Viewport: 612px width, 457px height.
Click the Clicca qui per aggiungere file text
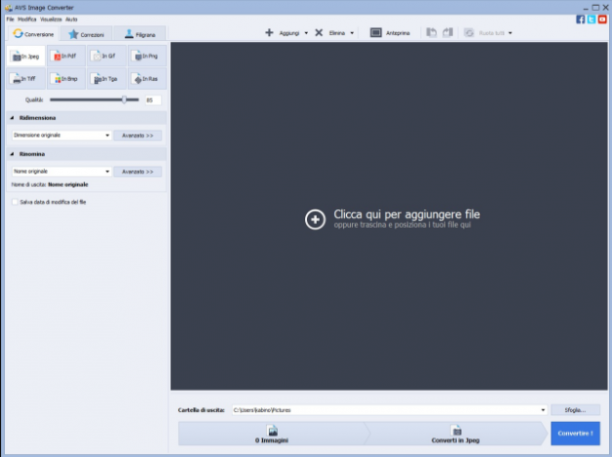click(407, 214)
